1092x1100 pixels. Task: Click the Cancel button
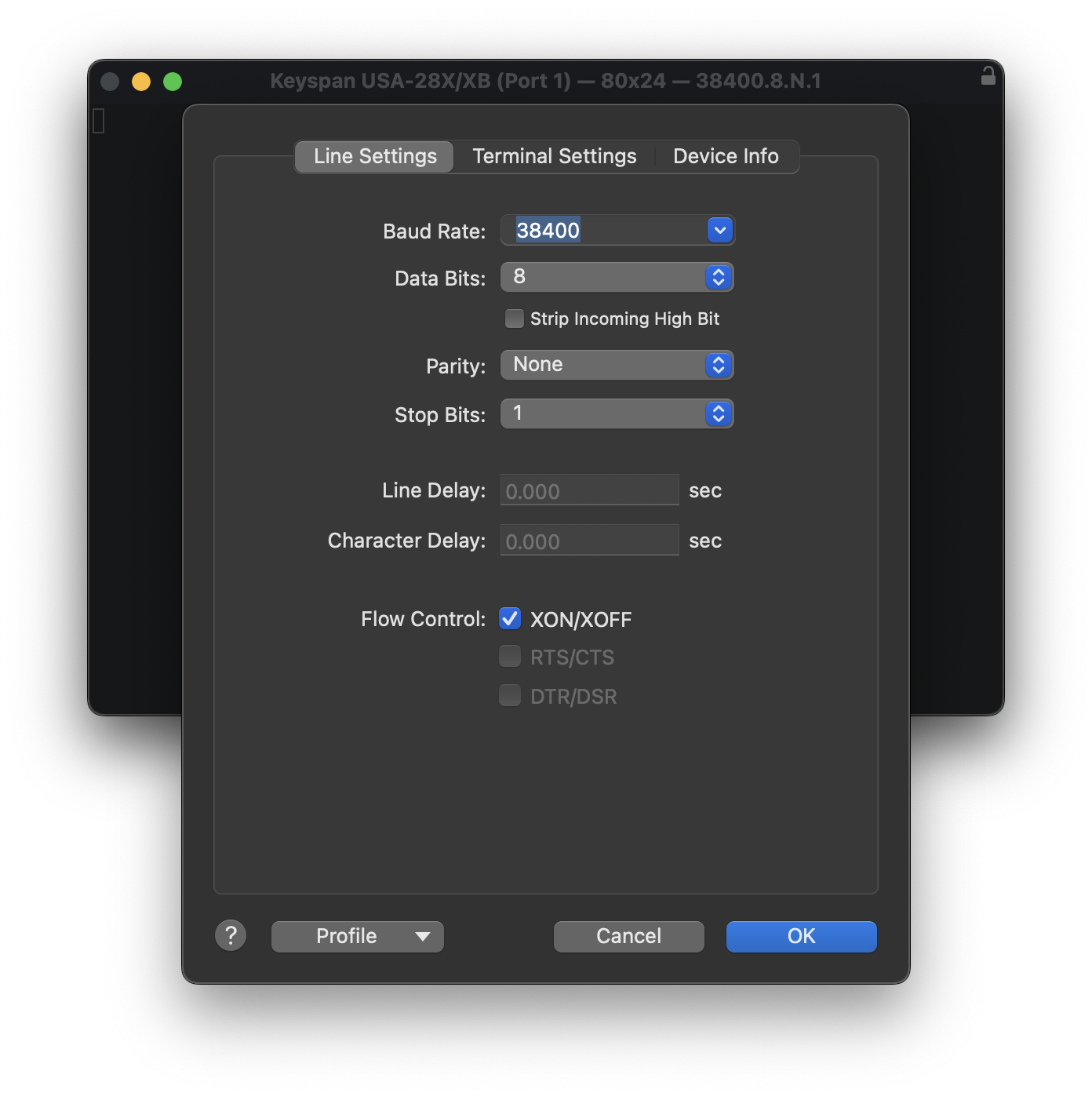click(629, 936)
